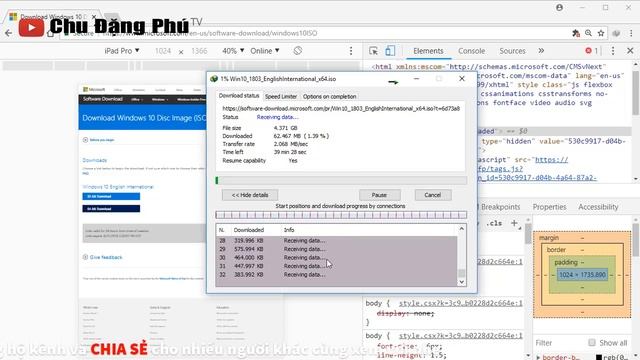The width and height of the screenshot is (640, 360).
Task: Toggle the device toolbar icon in DevTools
Action: (x=390, y=51)
